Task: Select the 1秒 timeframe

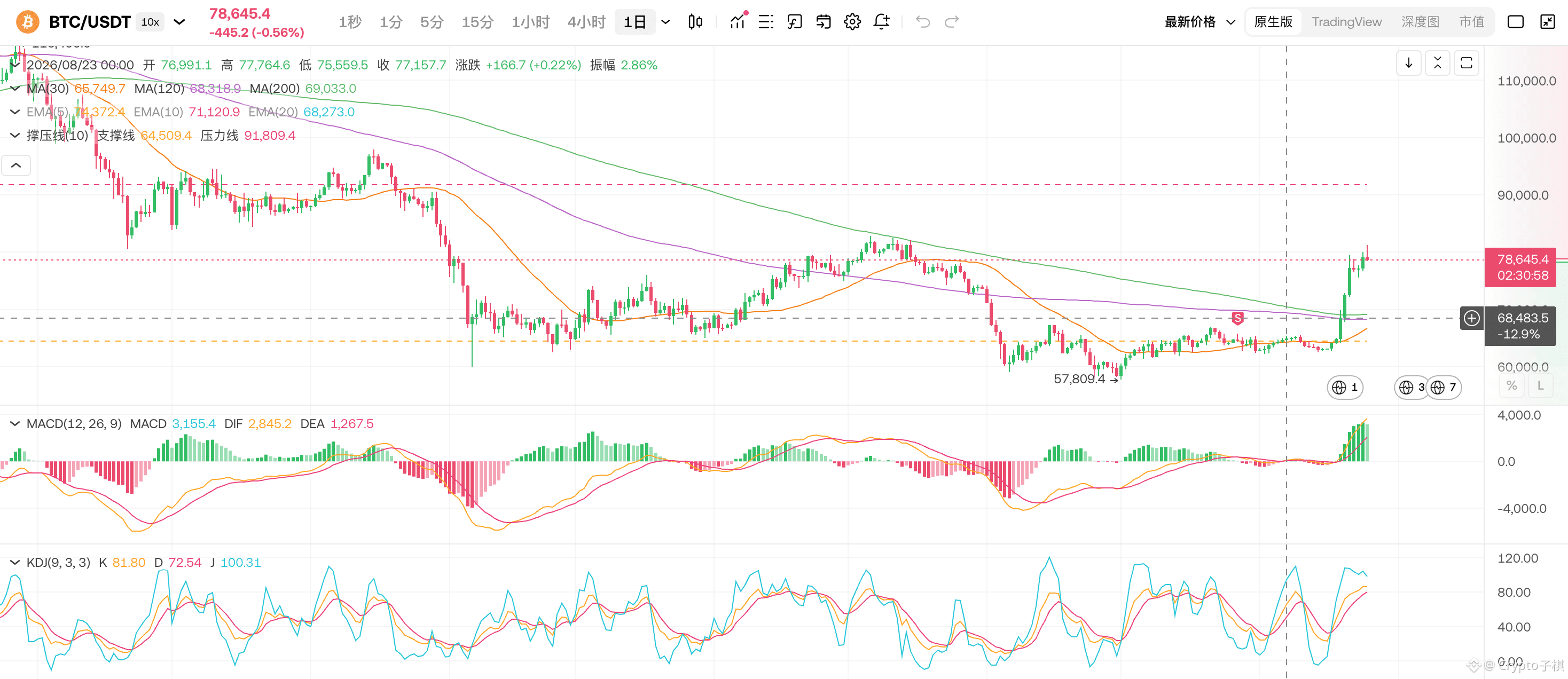Action: click(x=350, y=22)
